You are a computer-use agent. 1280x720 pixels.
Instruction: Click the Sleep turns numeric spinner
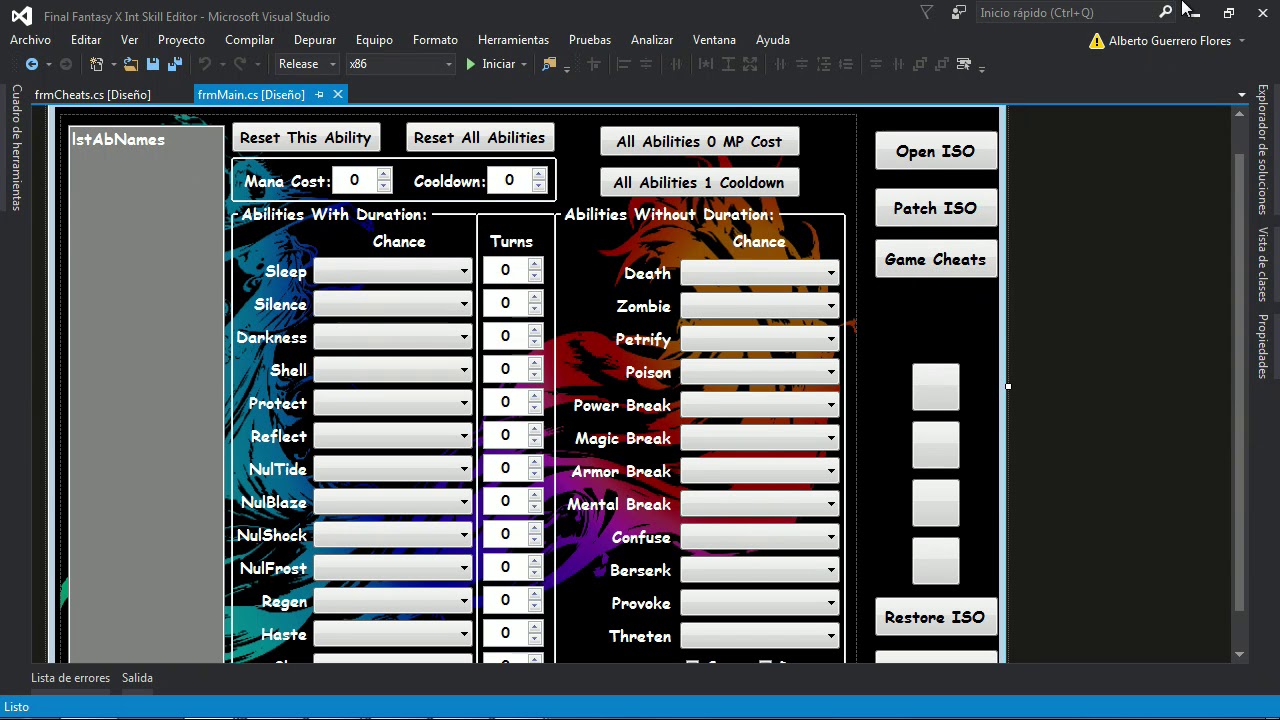pos(512,270)
